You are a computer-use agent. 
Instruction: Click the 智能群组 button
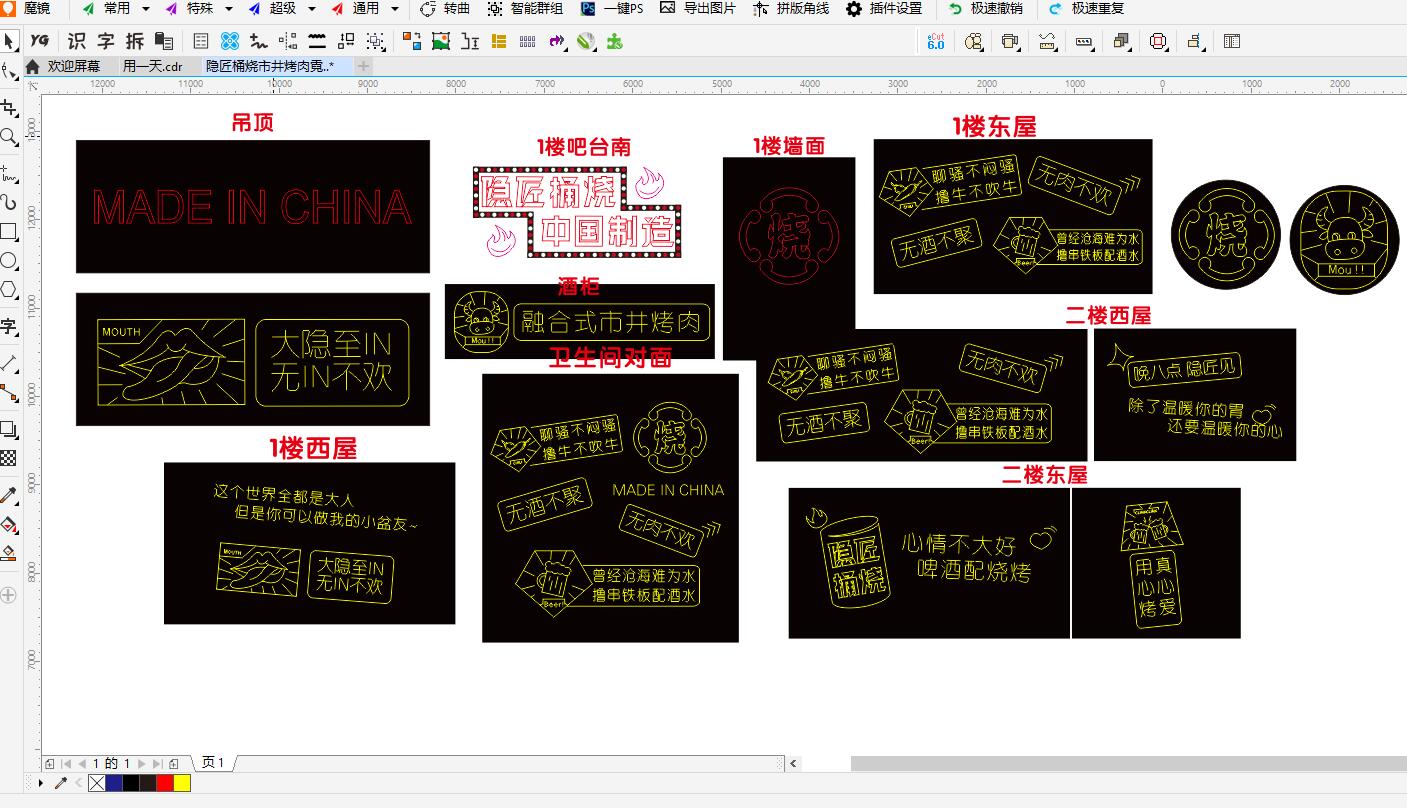(x=524, y=8)
